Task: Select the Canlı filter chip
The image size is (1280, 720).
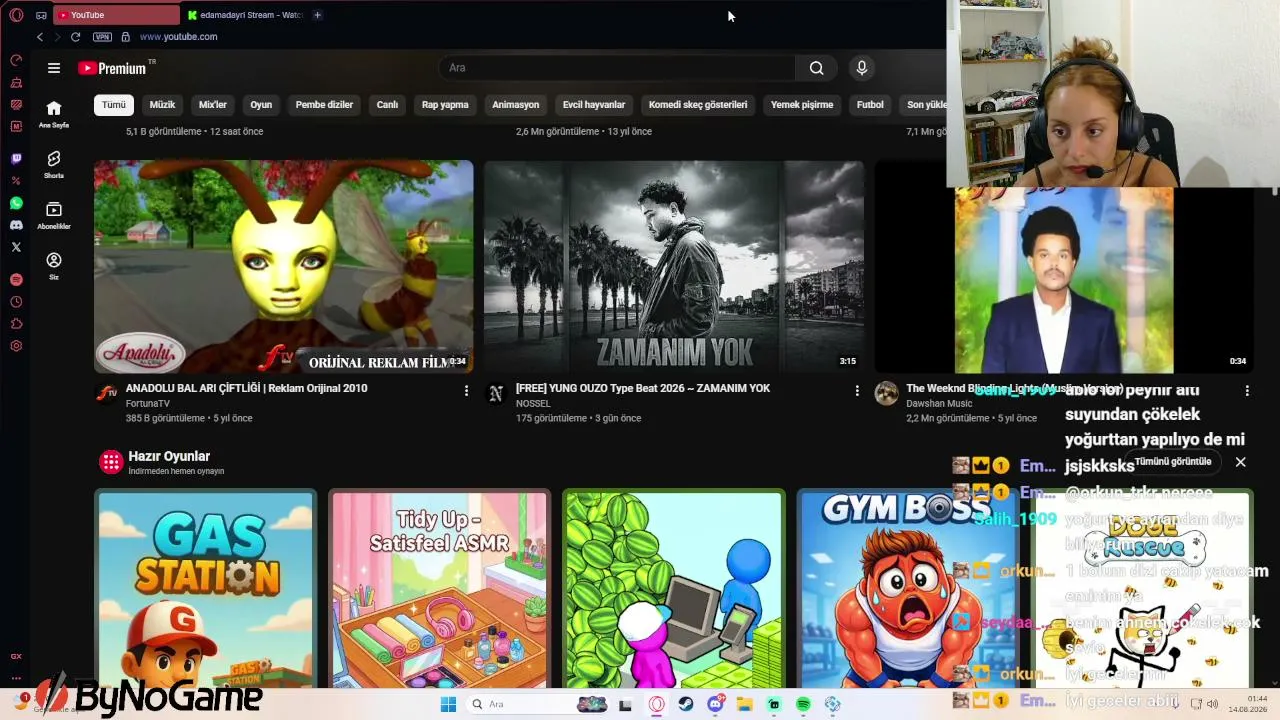Action: click(387, 105)
